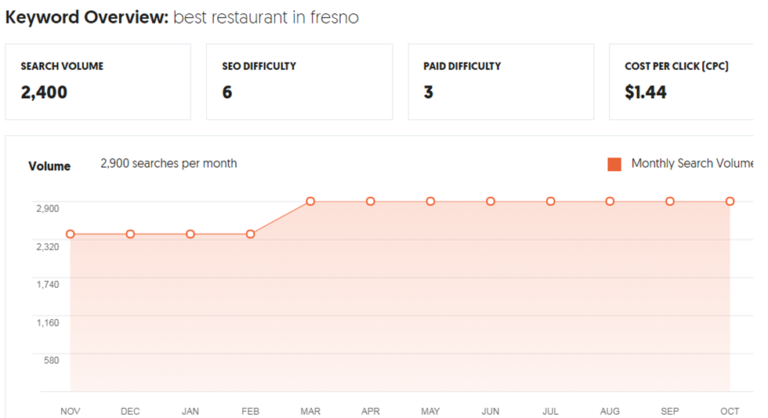
Task: Open the Search Volume 2,400 card
Action: click(x=98, y=82)
